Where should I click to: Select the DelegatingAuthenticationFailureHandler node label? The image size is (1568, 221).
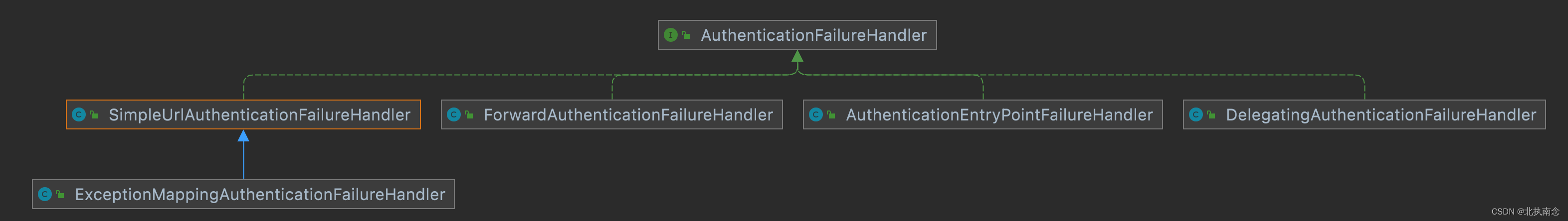click(x=1380, y=115)
